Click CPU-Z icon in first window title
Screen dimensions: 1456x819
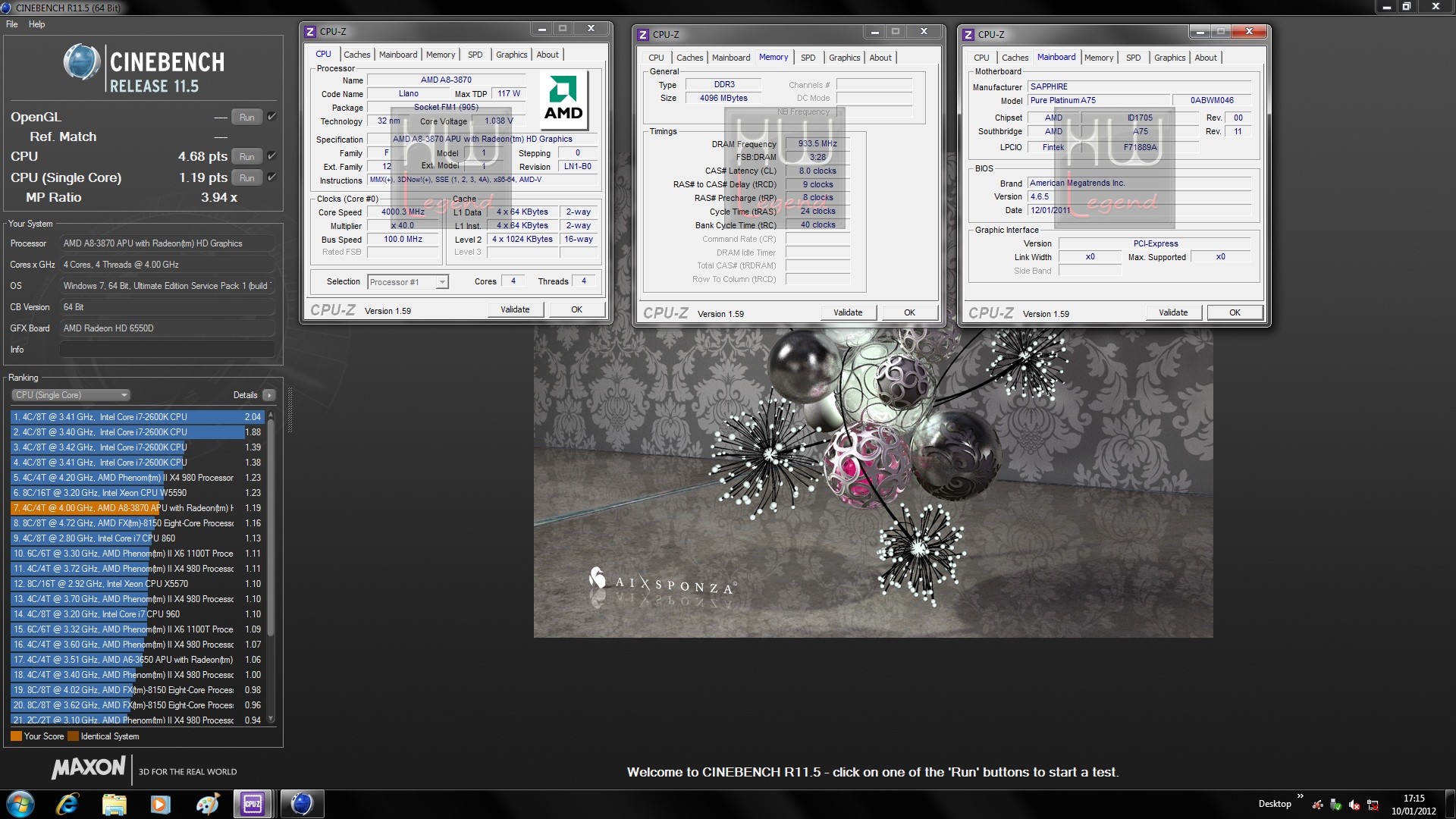click(x=309, y=32)
